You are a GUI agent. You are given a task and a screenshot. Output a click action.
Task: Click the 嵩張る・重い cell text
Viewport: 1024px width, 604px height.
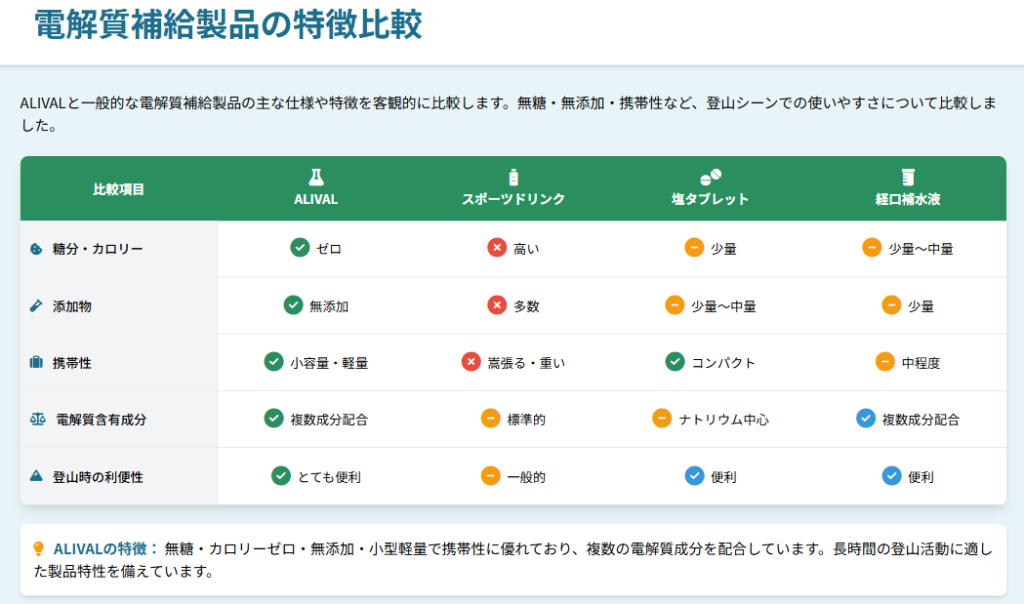526,363
